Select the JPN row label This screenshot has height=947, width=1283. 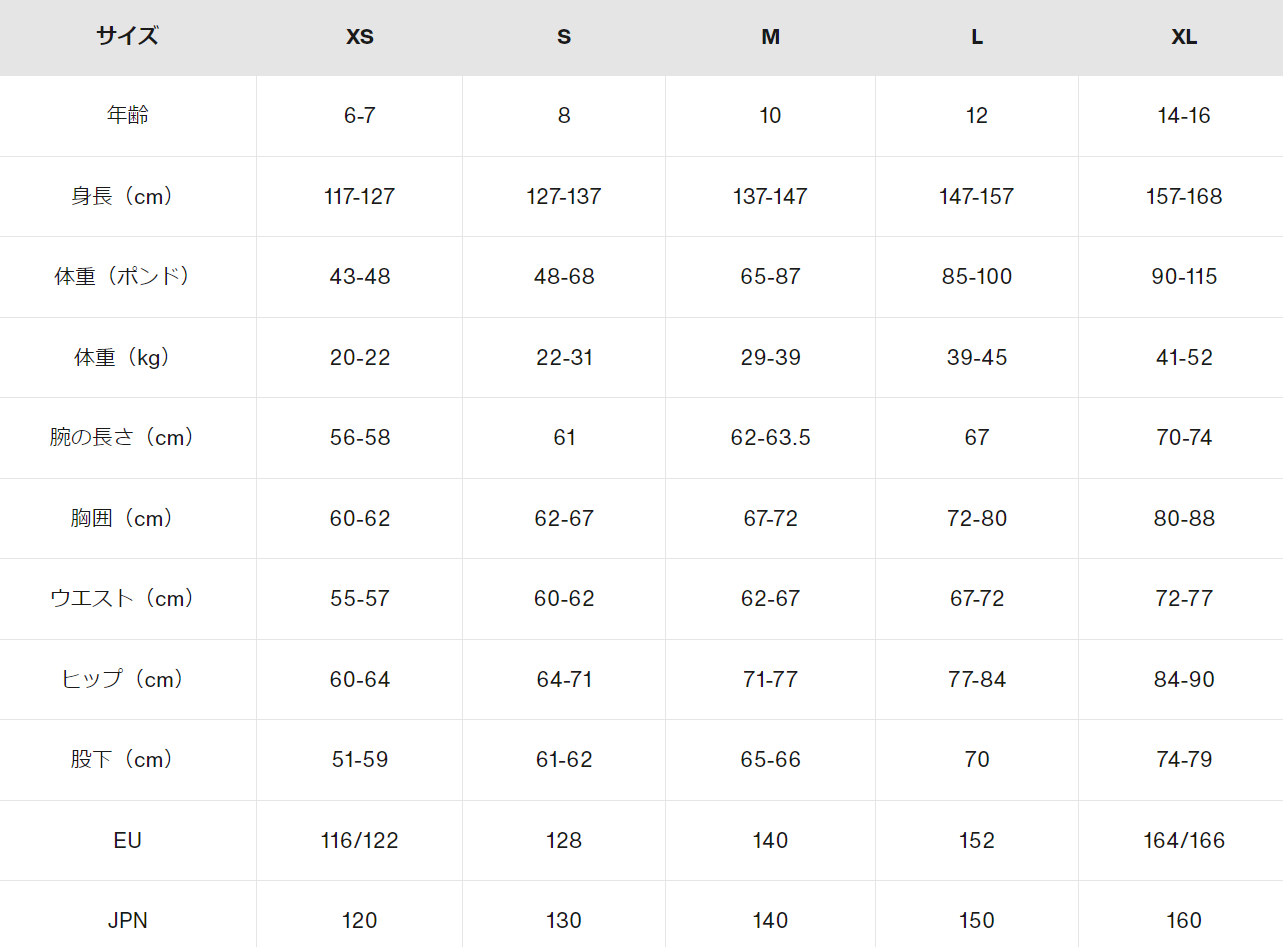127,920
